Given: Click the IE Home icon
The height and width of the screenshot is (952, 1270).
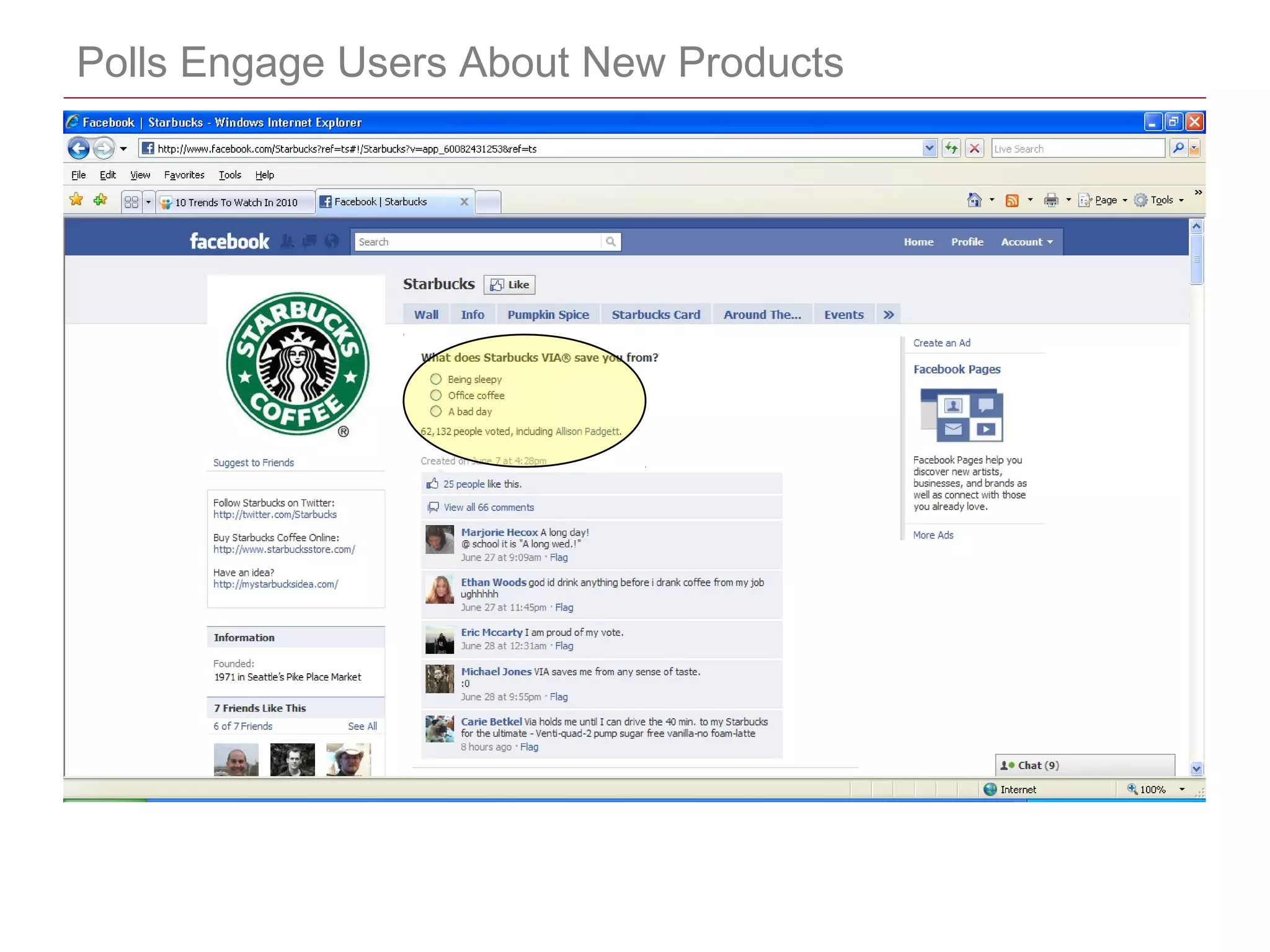Looking at the screenshot, I should (x=974, y=200).
